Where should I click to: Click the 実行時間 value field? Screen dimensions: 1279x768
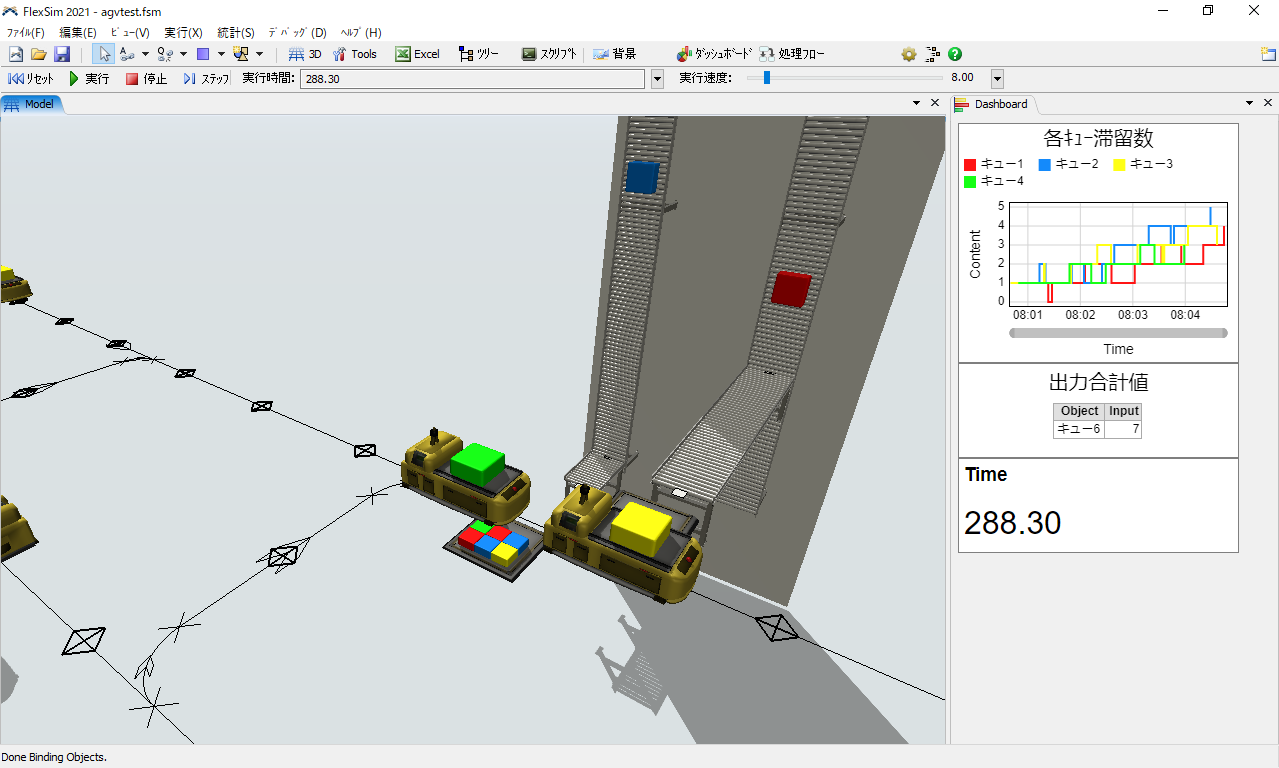[472, 79]
